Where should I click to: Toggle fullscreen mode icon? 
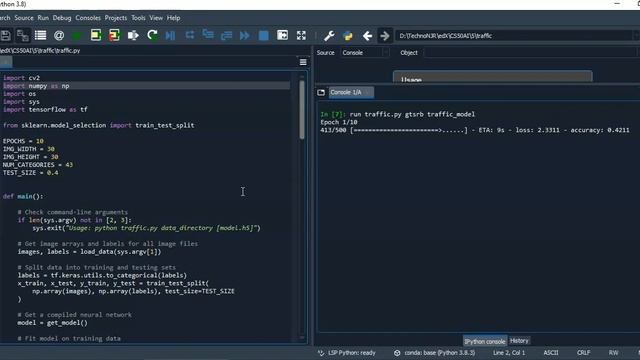[x=301, y=36]
